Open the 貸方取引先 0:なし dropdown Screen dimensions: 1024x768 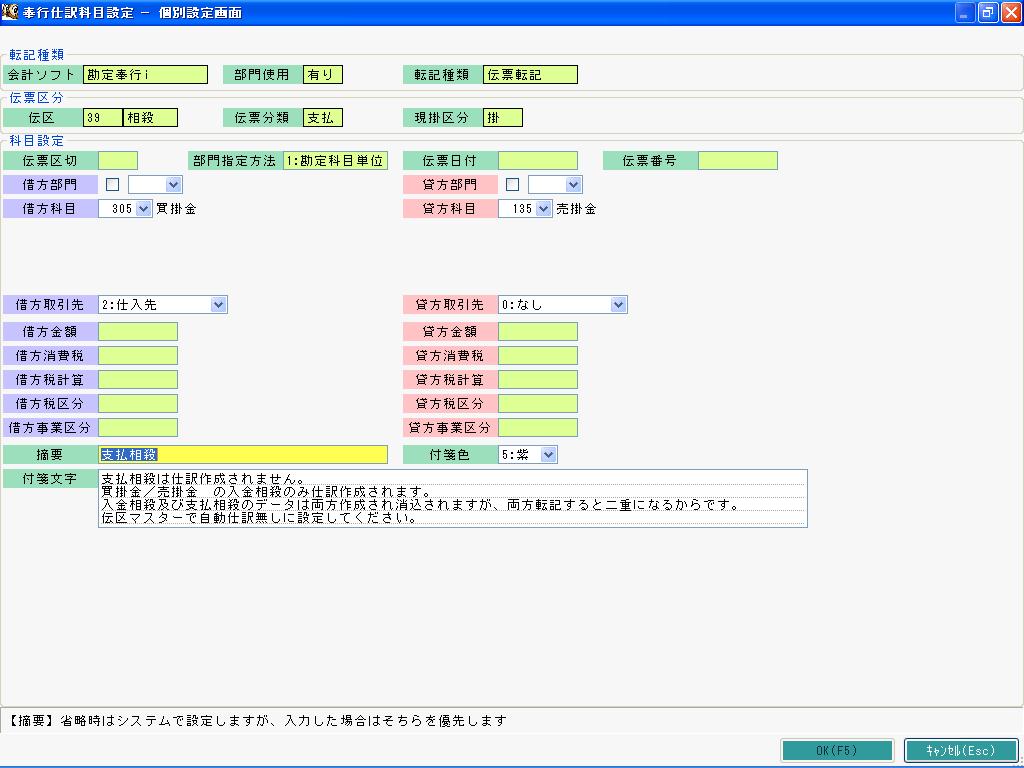618,304
